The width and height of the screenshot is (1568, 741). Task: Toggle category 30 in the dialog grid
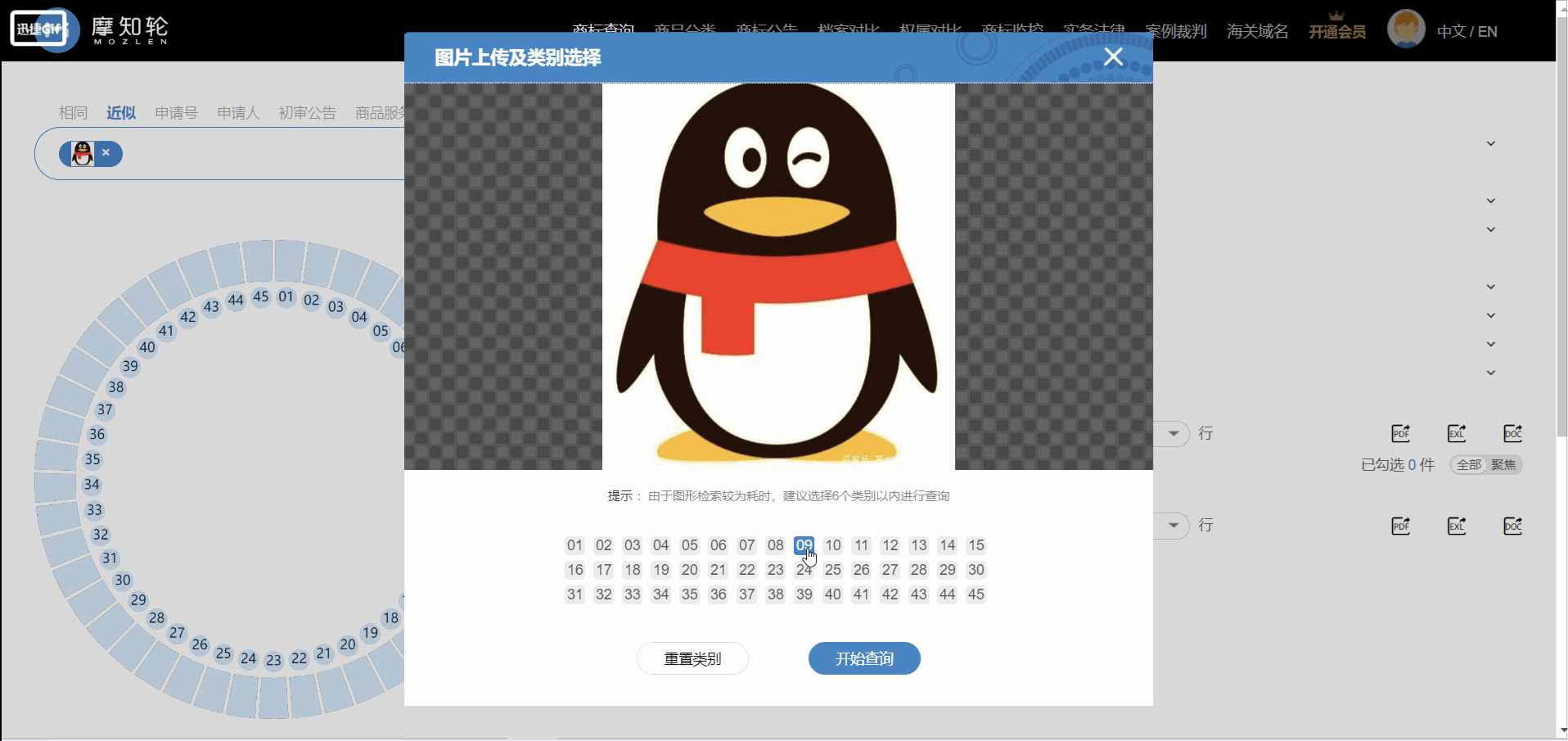click(975, 570)
